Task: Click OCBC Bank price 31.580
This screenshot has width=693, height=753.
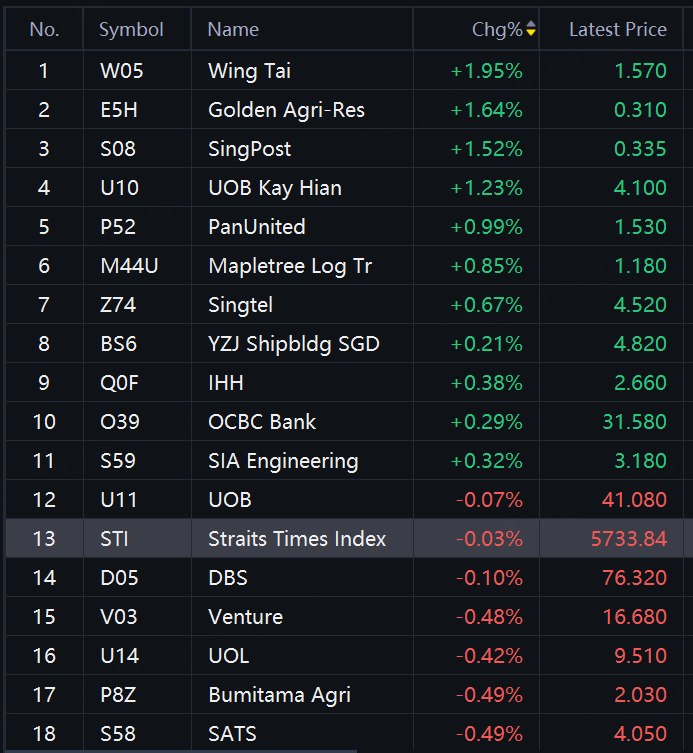Action: tap(634, 422)
